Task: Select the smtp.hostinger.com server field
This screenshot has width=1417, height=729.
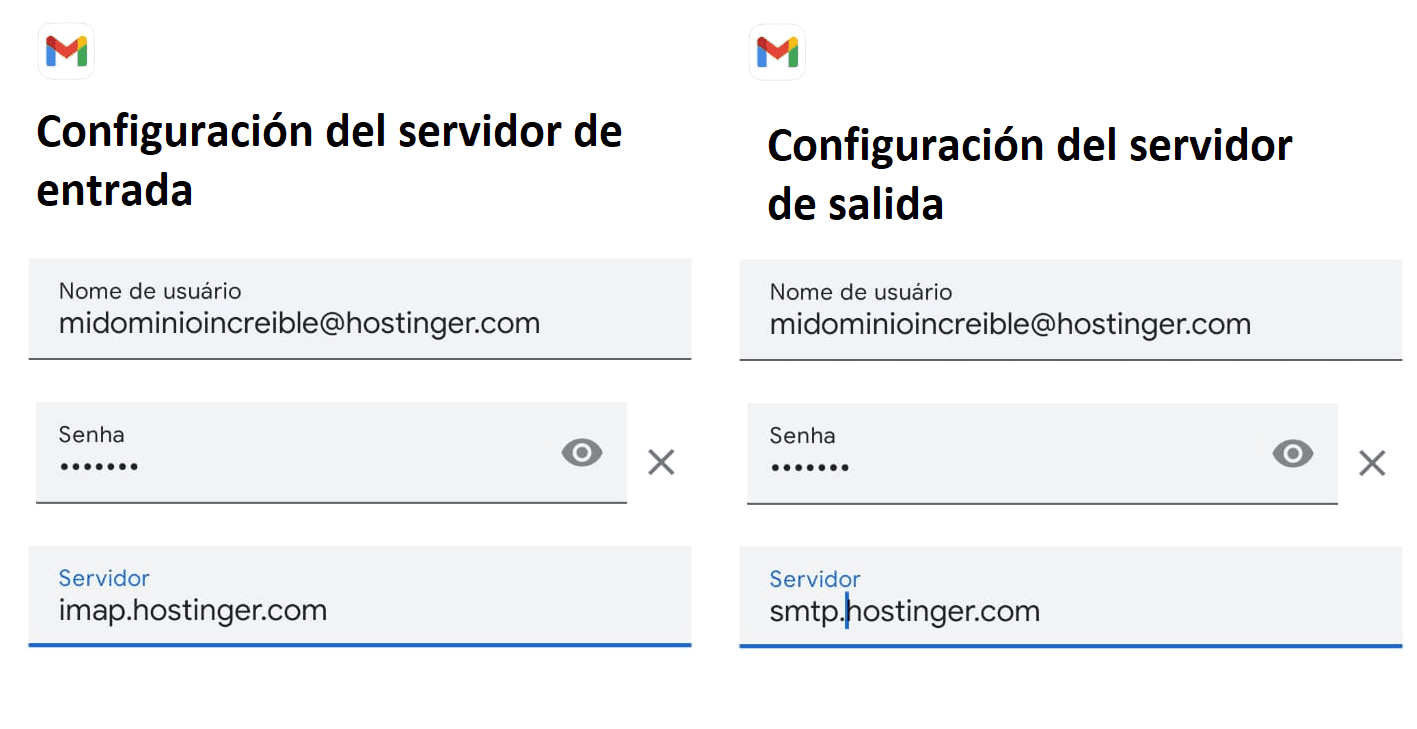Action: pyautogui.click(x=1071, y=597)
